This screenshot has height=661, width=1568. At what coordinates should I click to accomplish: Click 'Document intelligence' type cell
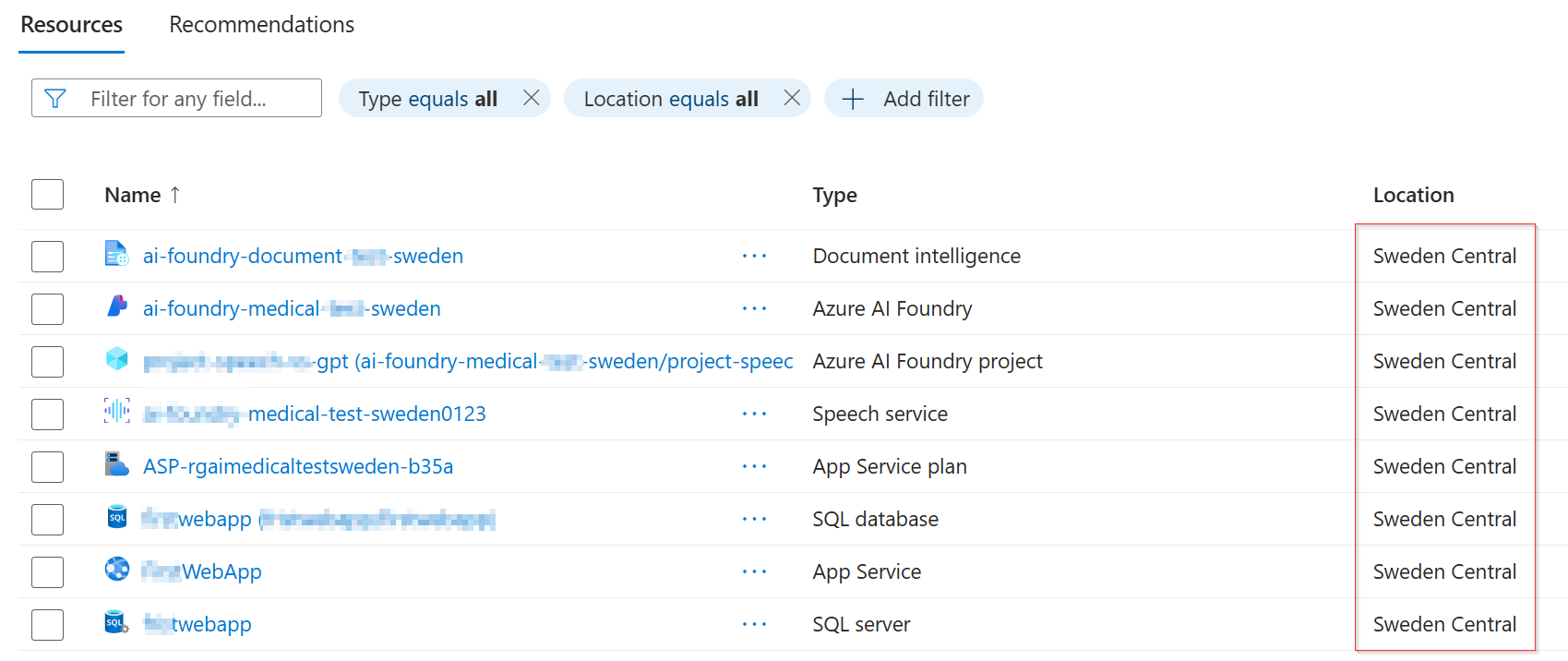pyautogui.click(x=916, y=256)
